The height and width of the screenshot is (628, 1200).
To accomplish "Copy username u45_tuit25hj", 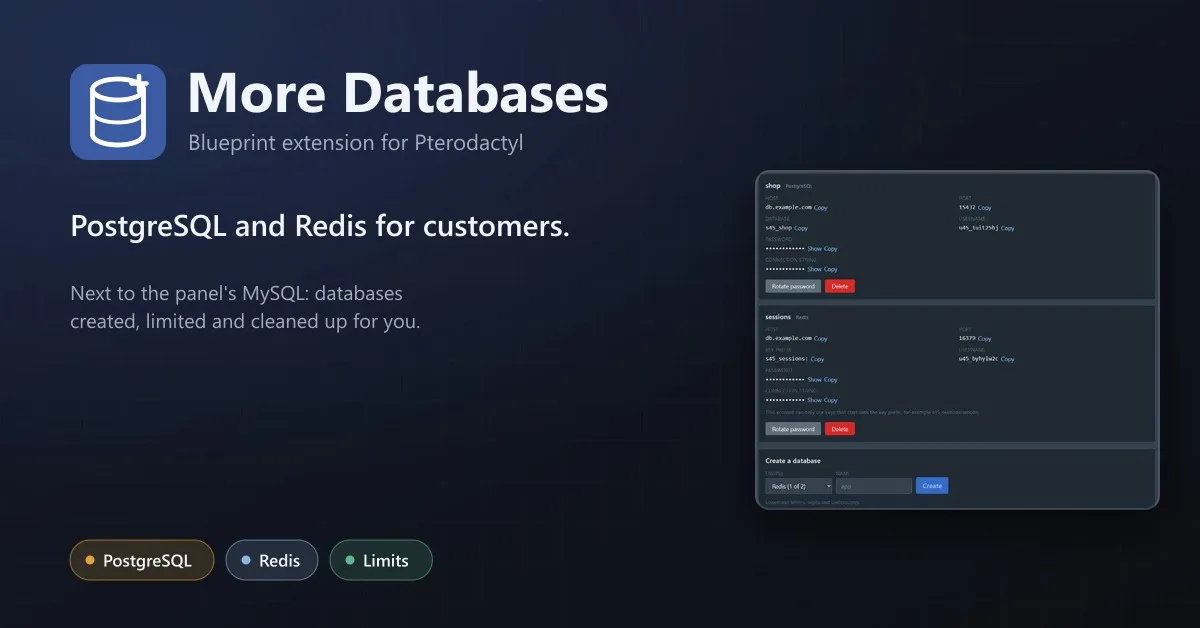I will pos(1008,228).
